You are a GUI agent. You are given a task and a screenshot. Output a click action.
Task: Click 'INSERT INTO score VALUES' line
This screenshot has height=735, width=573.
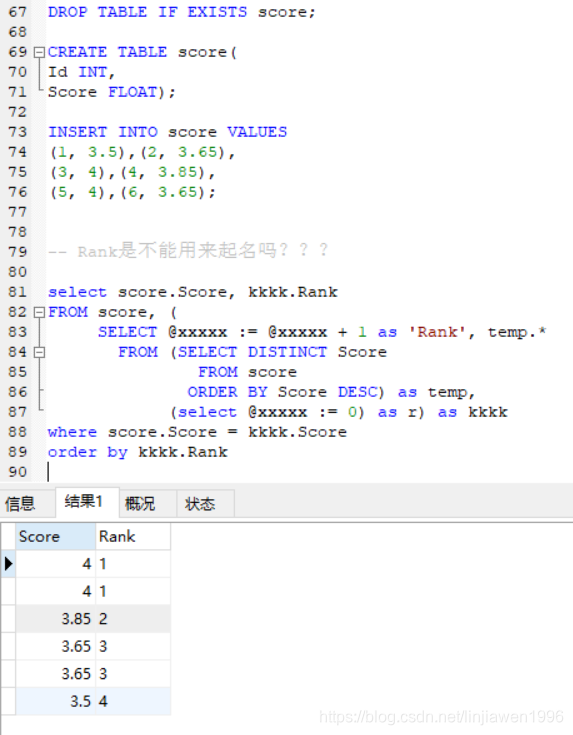(x=167, y=132)
